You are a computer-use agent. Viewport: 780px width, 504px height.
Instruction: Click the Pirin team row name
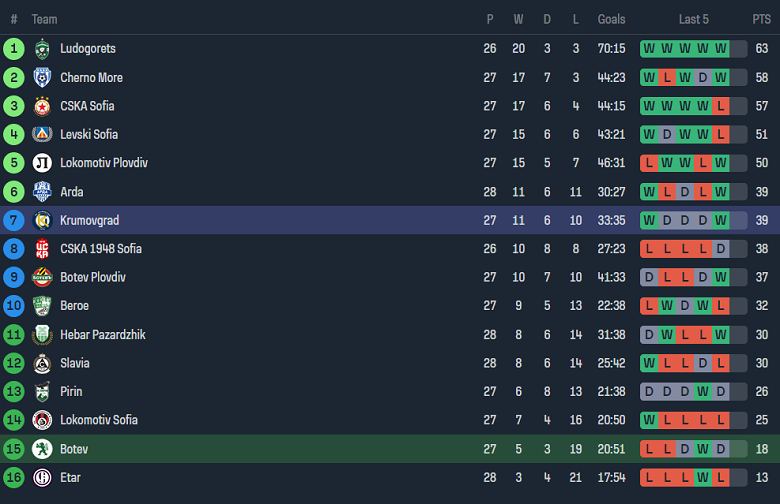pos(71,392)
